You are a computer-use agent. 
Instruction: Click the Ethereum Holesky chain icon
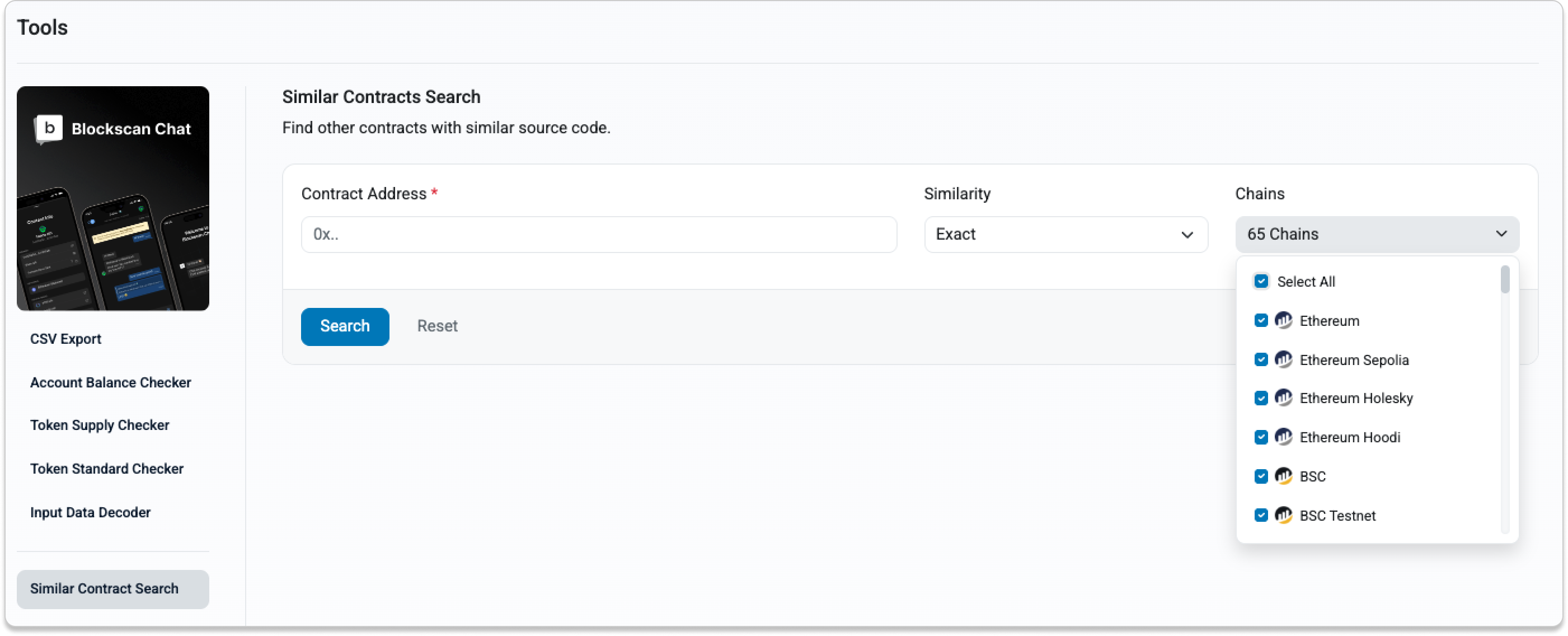coord(1283,398)
